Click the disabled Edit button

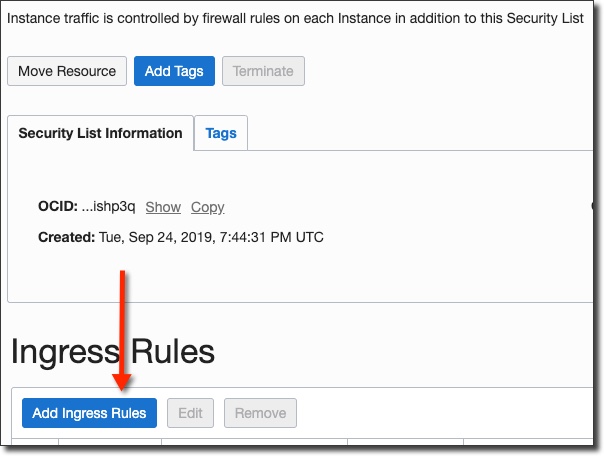190,413
